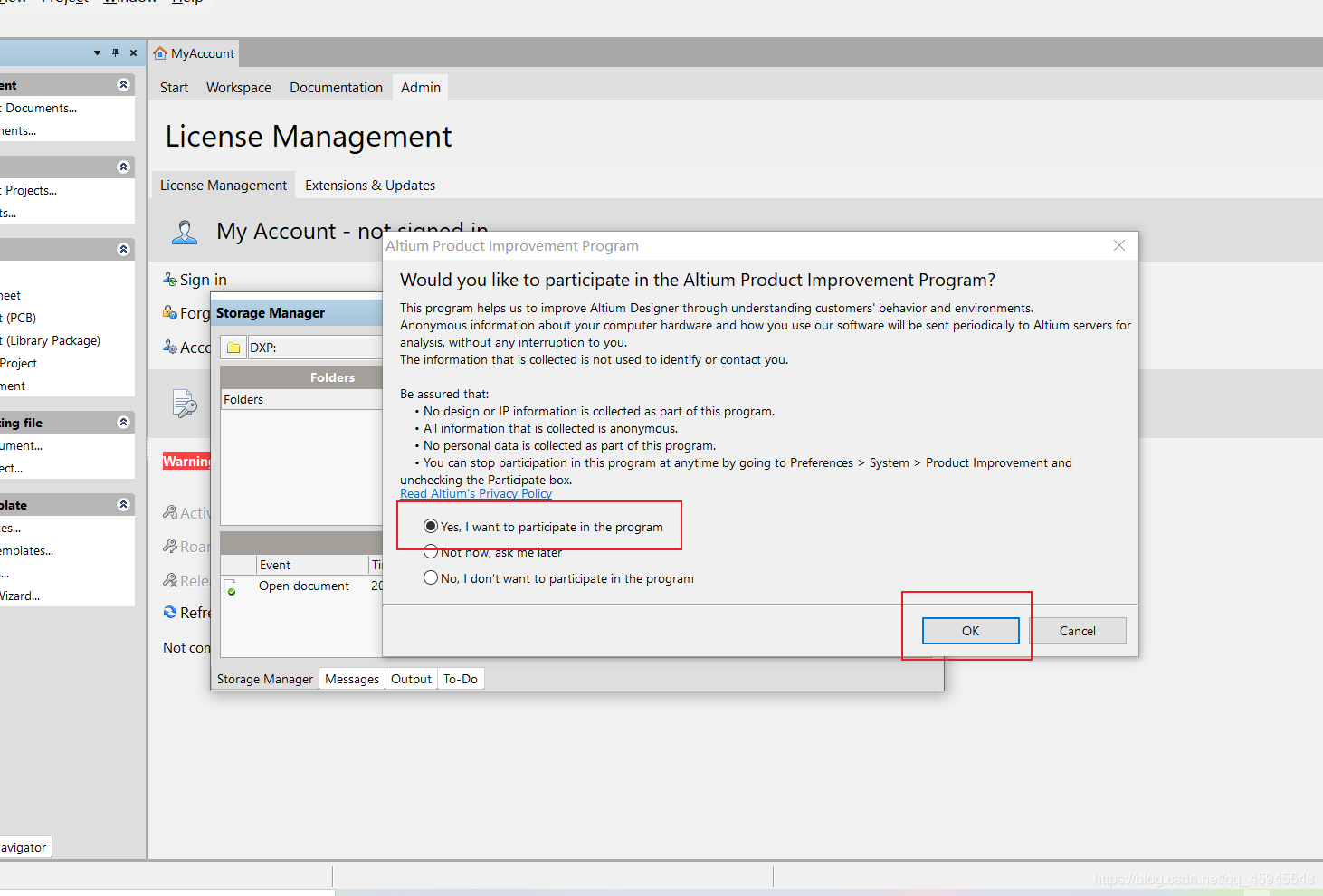Collapse the 'template' section chevron

coord(124,504)
